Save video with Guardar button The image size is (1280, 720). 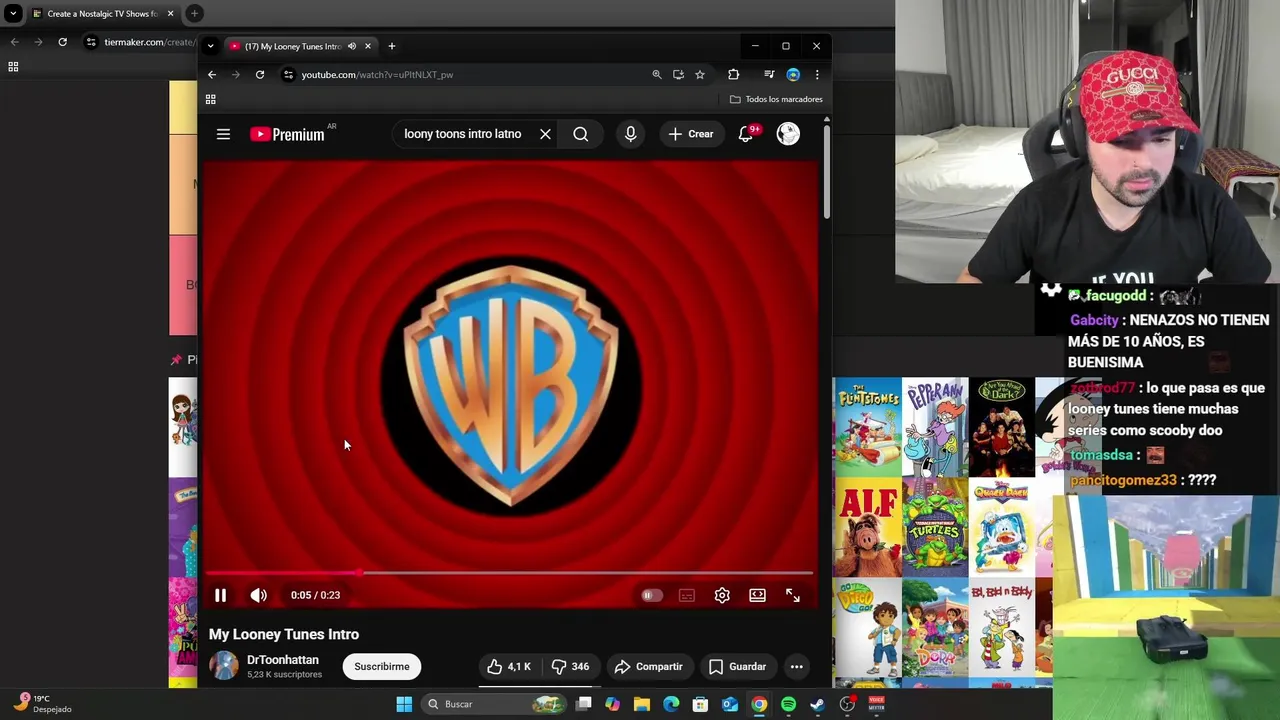click(737, 666)
